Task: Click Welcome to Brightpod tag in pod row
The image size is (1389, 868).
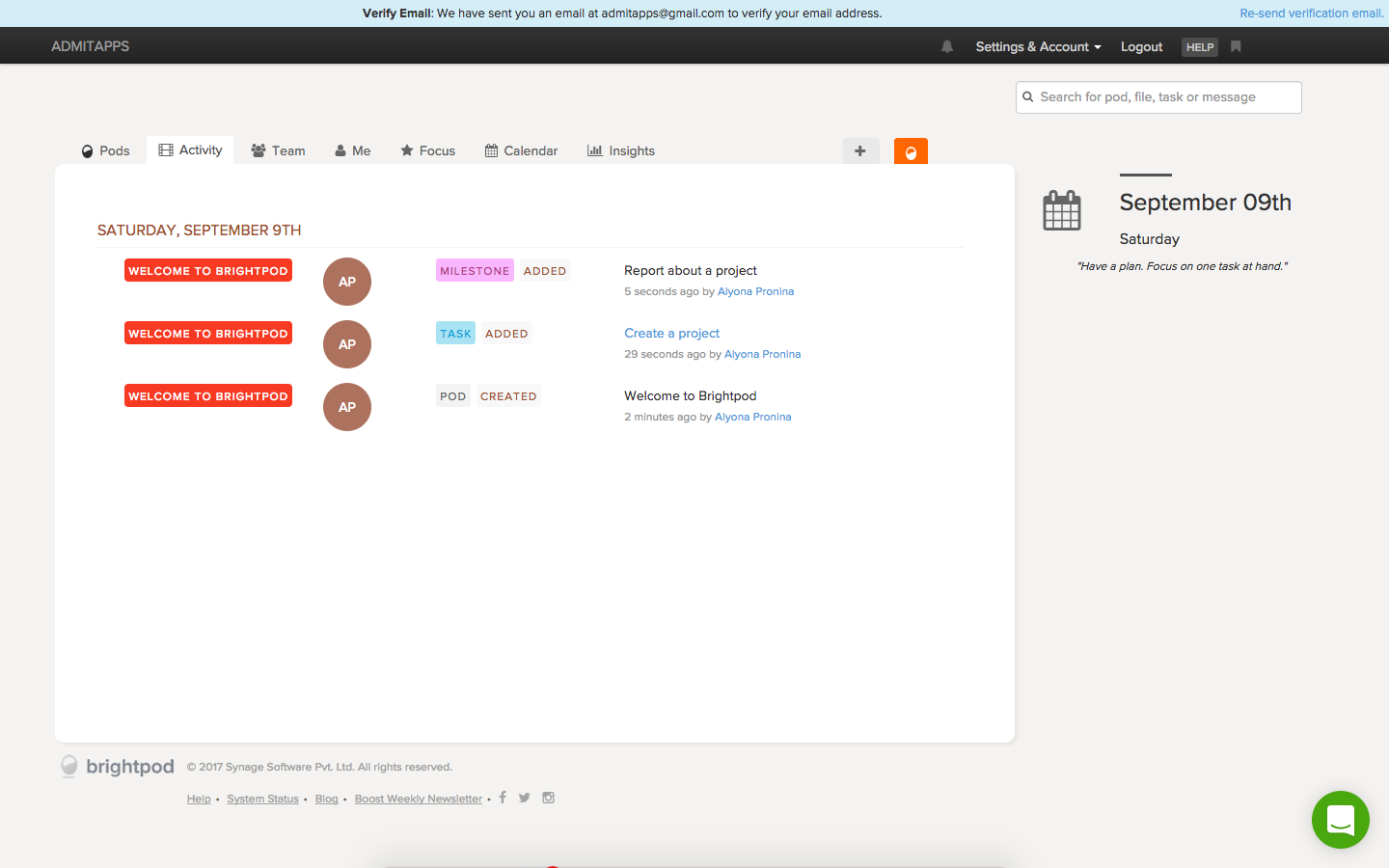Action: 208,395
